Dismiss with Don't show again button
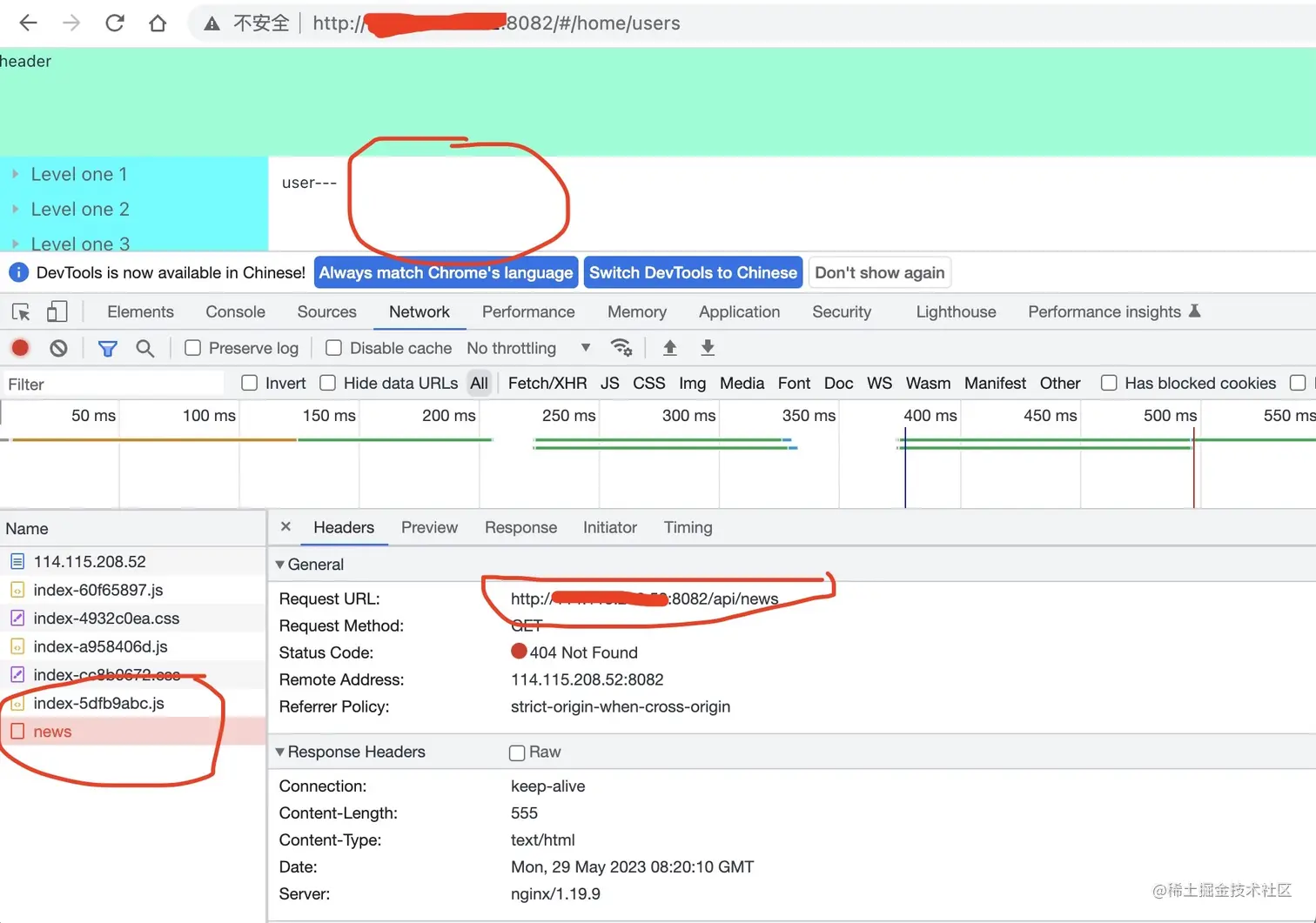Viewport: 1316px width, 923px height. tap(879, 272)
